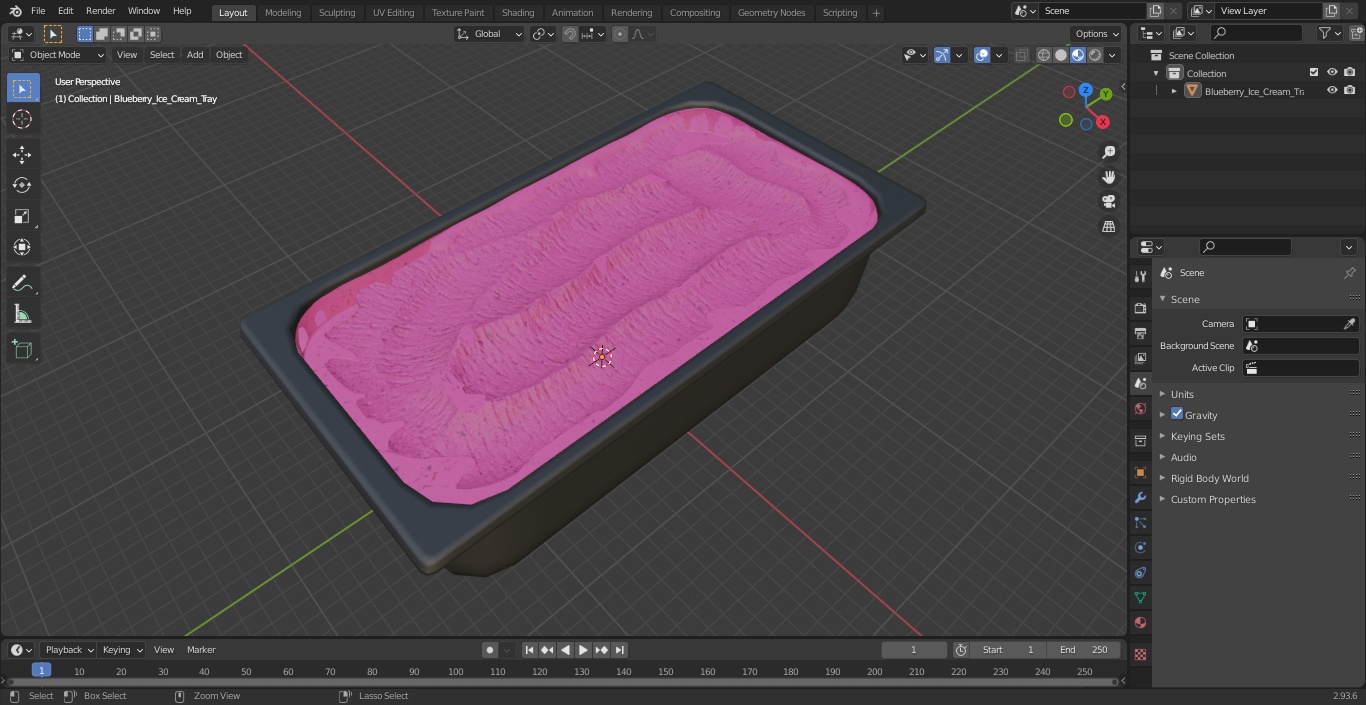Viewport: 1366px width, 705px height.
Task: Select the Annotate tool
Action: 22,283
